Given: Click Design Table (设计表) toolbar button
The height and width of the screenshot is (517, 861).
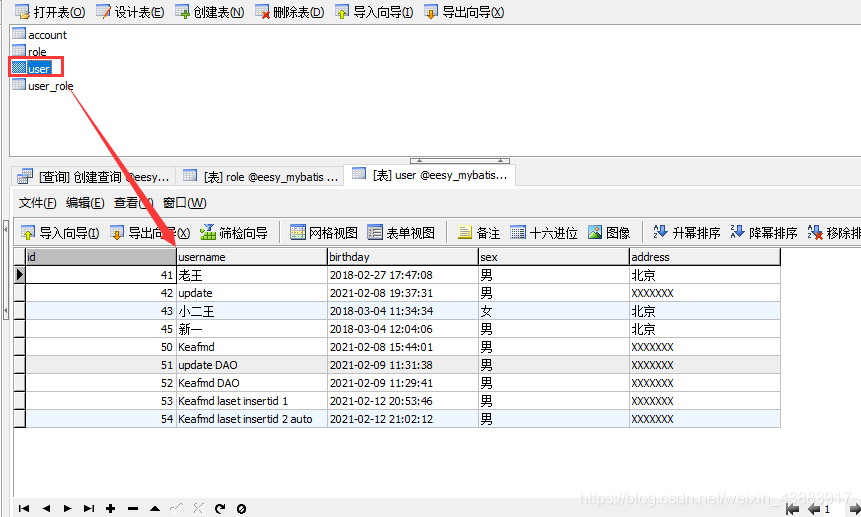Looking at the screenshot, I should tap(130, 12).
